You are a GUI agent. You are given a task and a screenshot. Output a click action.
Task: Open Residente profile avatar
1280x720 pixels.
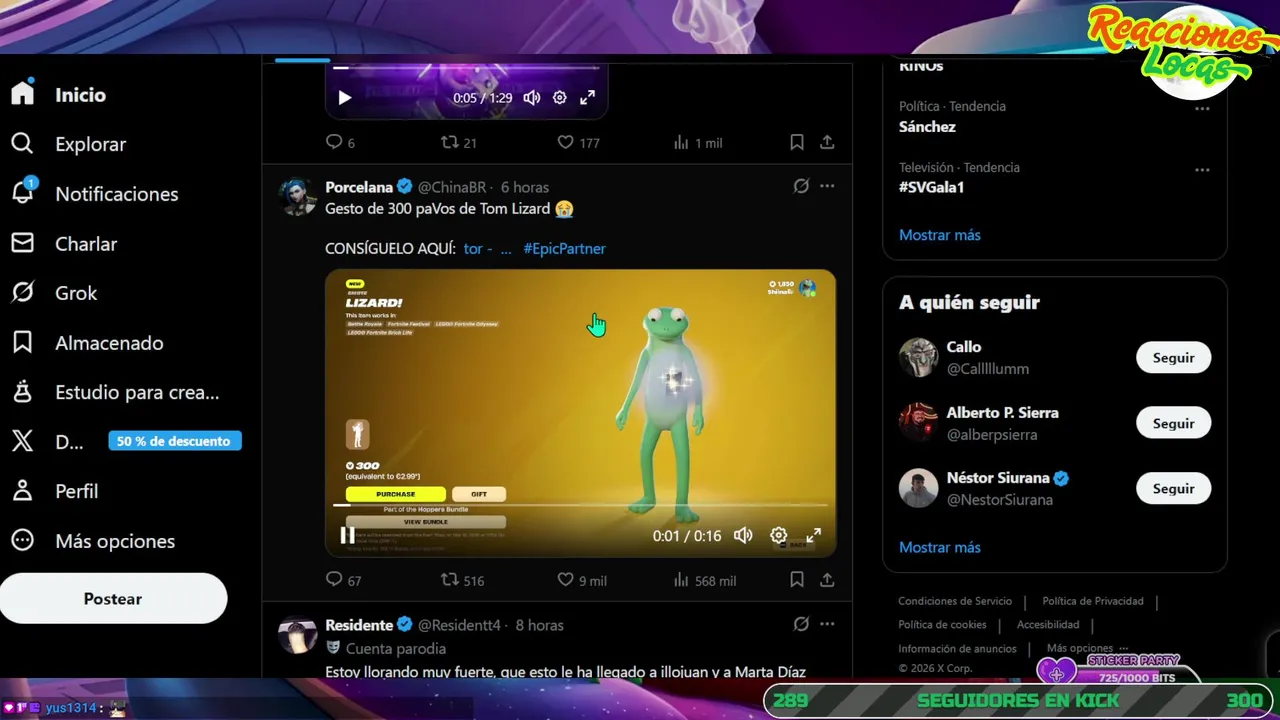pyautogui.click(x=297, y=635)
